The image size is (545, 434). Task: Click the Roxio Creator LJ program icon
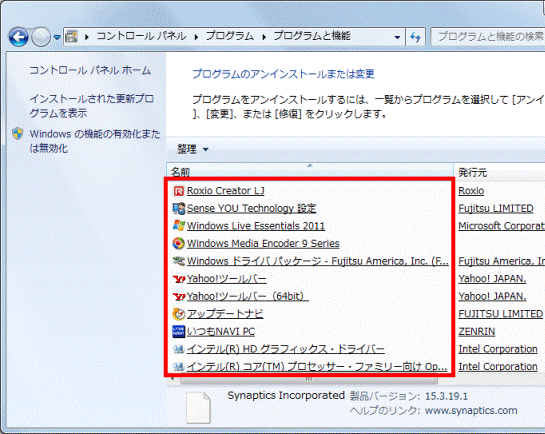pyautogui.click(x=178, y=191)
